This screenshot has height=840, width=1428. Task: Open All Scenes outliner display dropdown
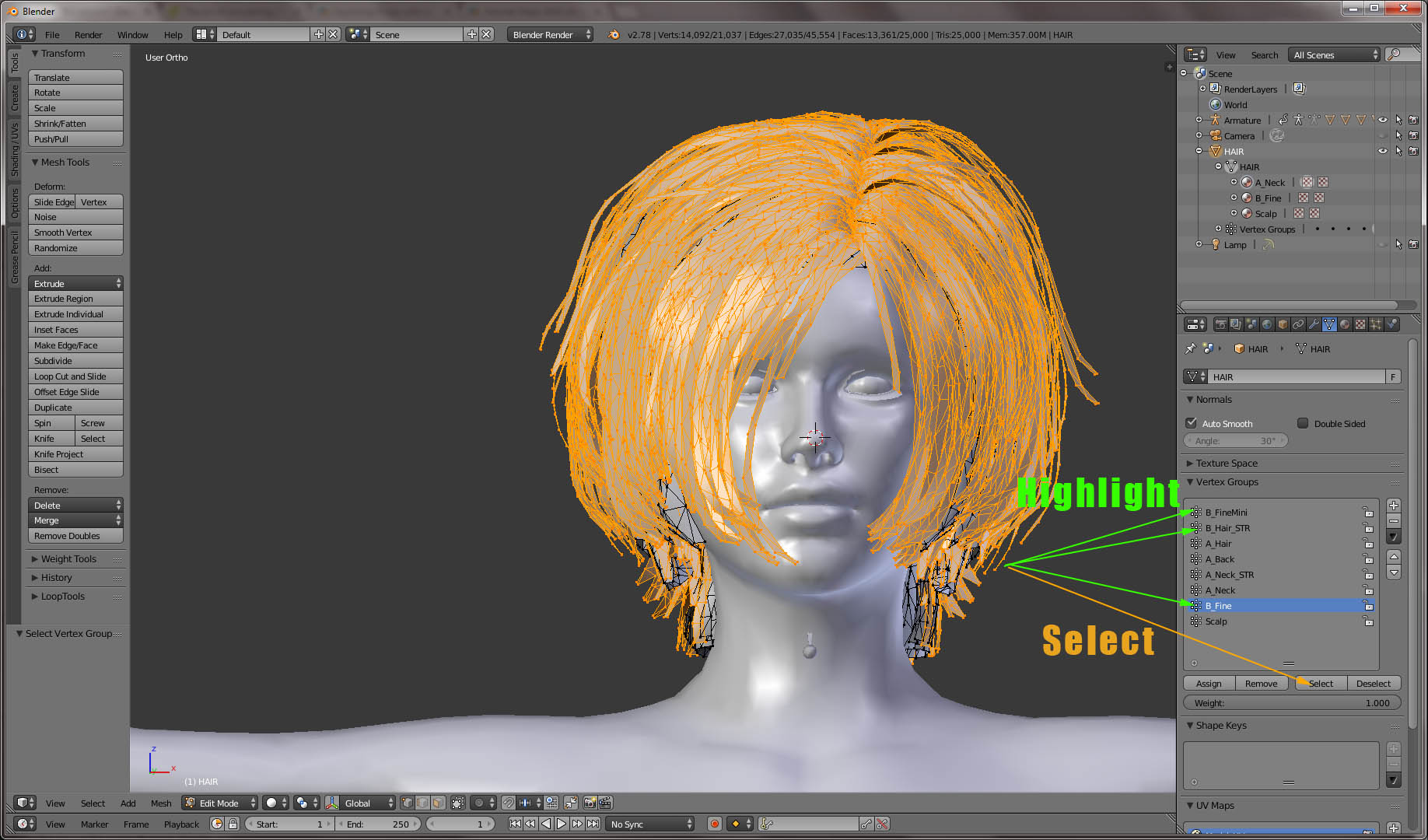(1334, 54)
